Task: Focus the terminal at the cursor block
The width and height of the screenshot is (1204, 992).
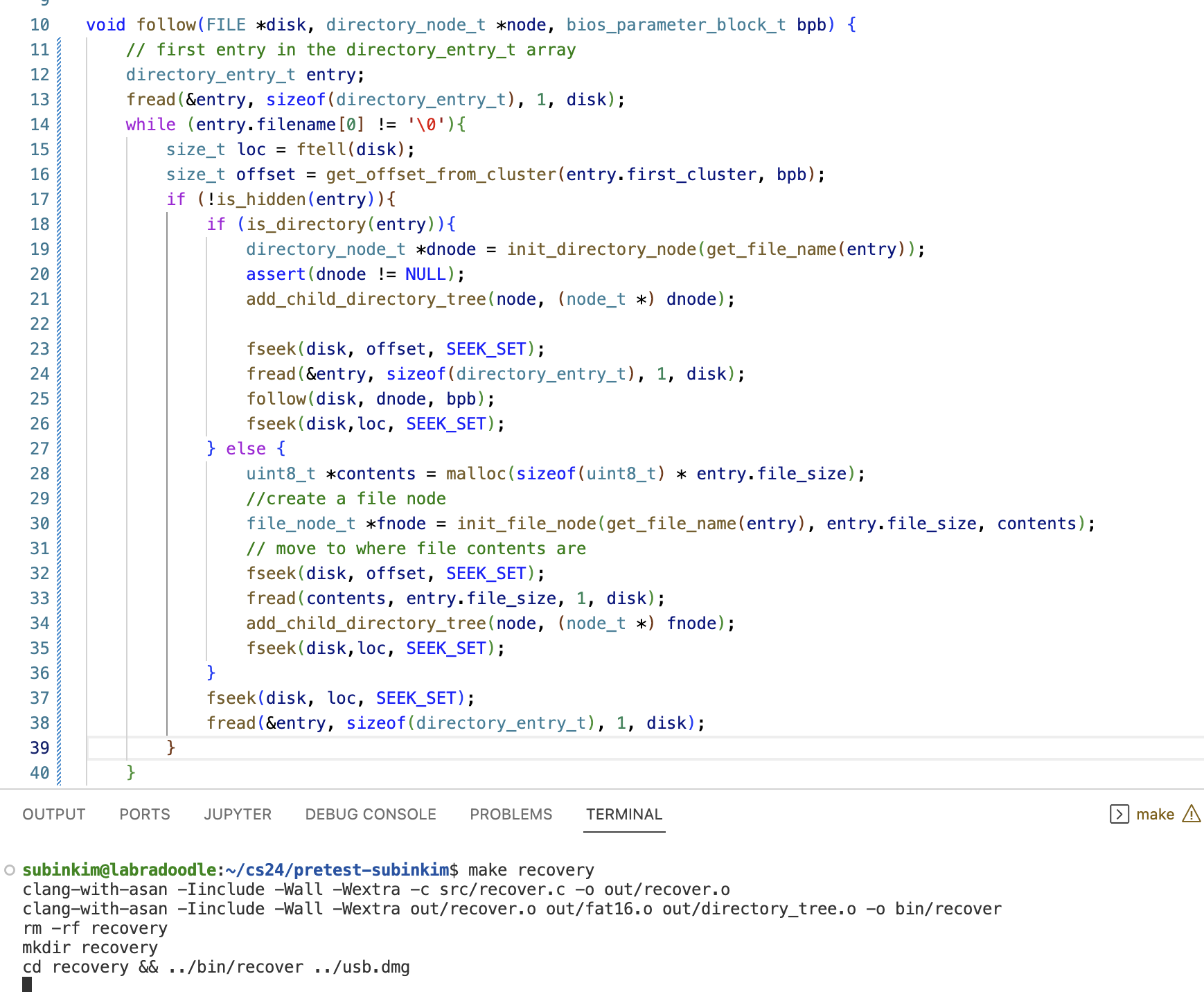Action: [27, 984]
